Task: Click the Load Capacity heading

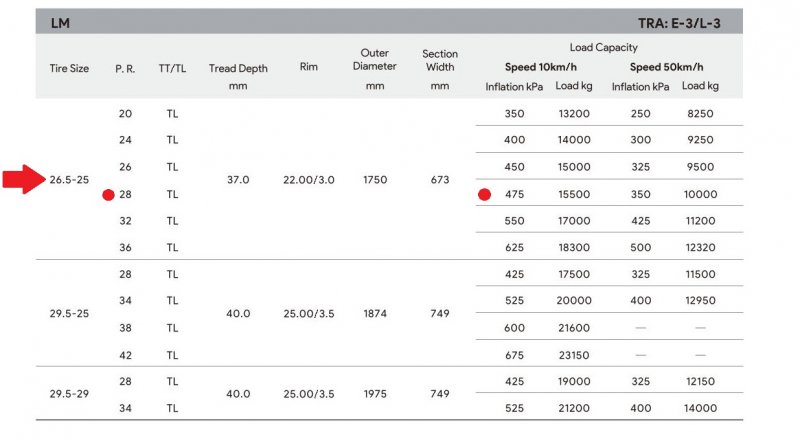Action: pyautogui.click(x=603, y=47)
